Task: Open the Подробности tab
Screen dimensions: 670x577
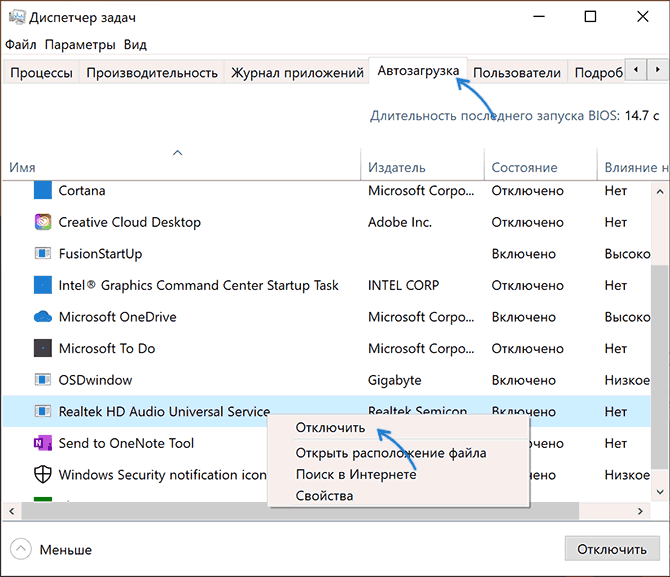Action: 597,72
